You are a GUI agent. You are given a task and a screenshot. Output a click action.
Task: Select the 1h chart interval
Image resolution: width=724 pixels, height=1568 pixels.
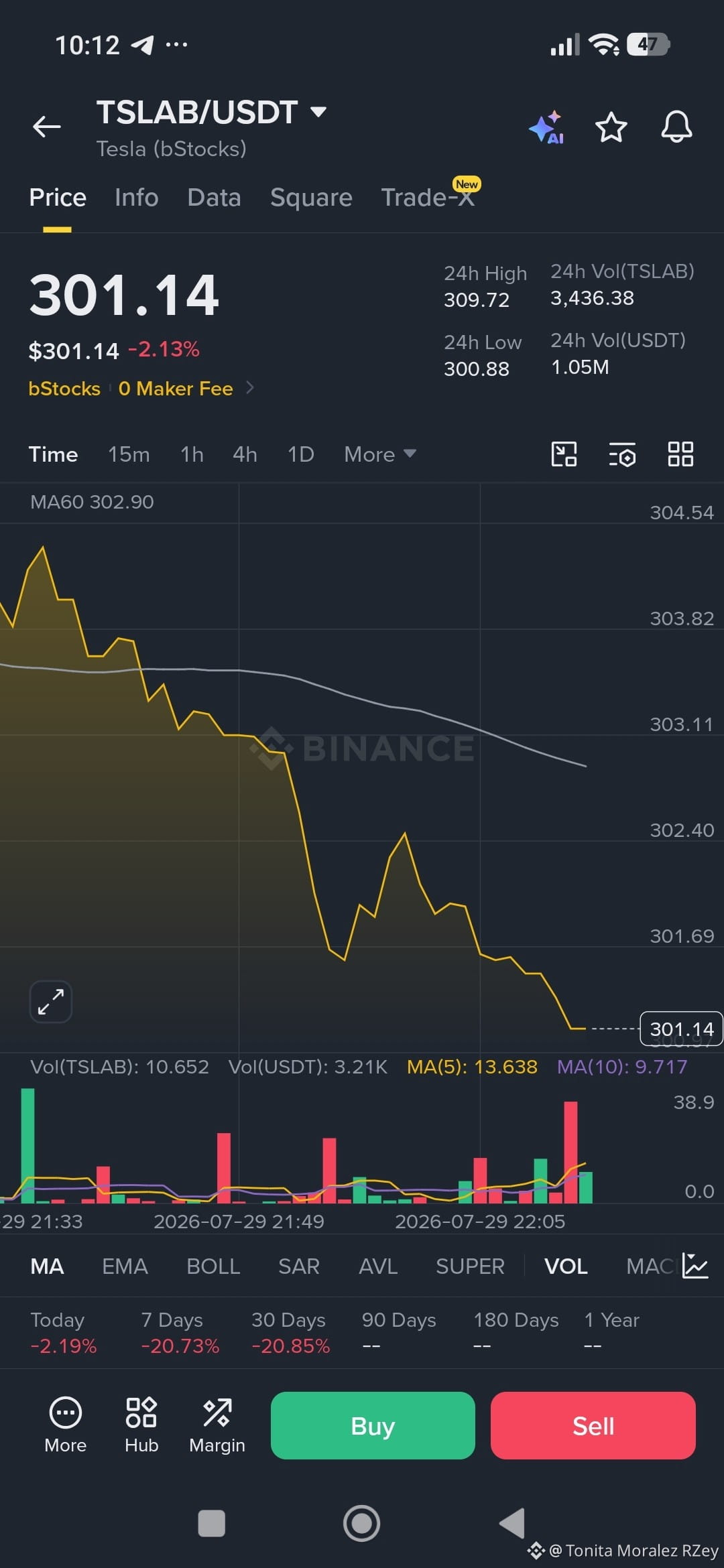(x=192, y=454)
